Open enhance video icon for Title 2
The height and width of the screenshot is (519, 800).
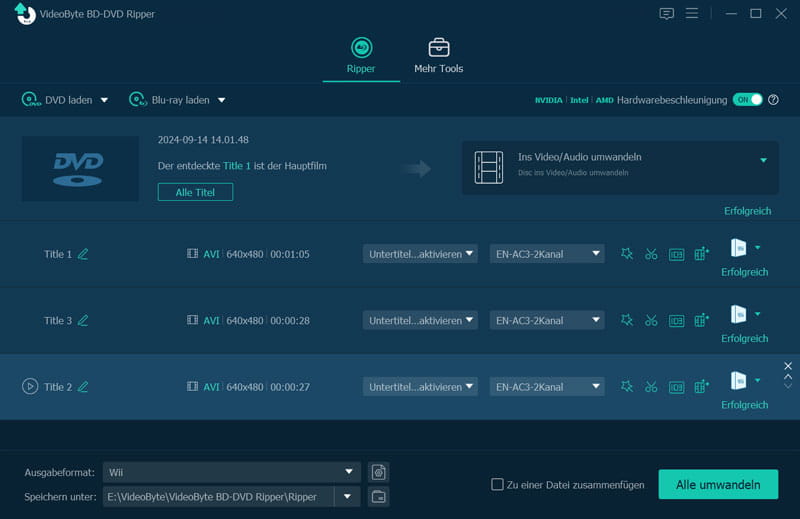(x=702, y=386)
